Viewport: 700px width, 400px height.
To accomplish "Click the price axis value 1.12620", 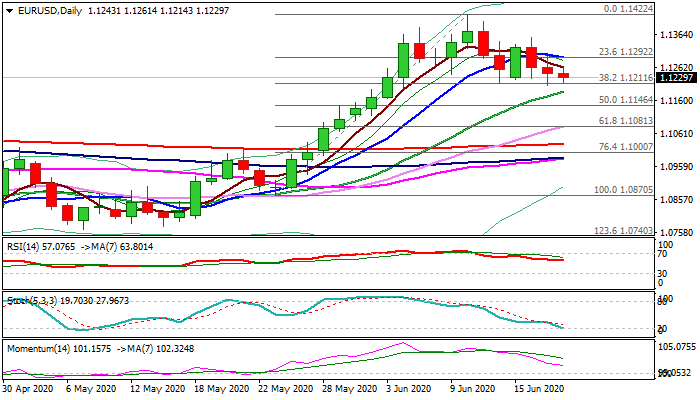I will pyautogui.click(x=677, y=68).
